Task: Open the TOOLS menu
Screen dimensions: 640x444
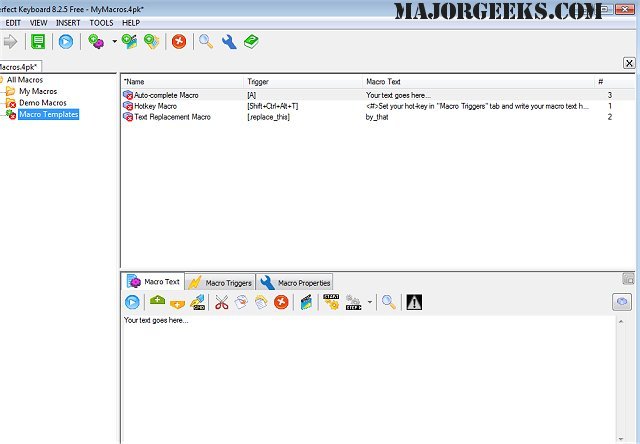Action: [101, 23]
